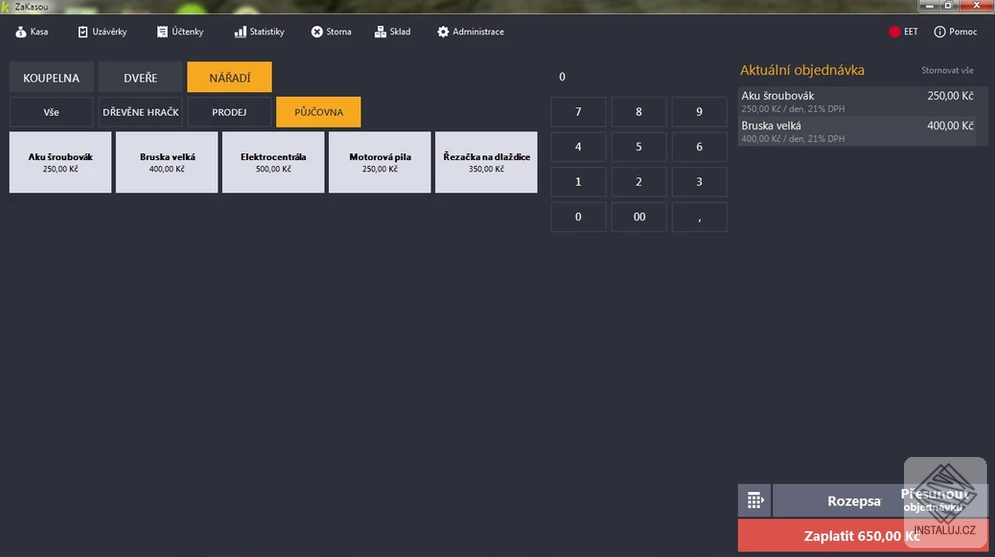Screen dimensions: 995x557
Task: Click Přesunout objednávku button
Action: 934,500
